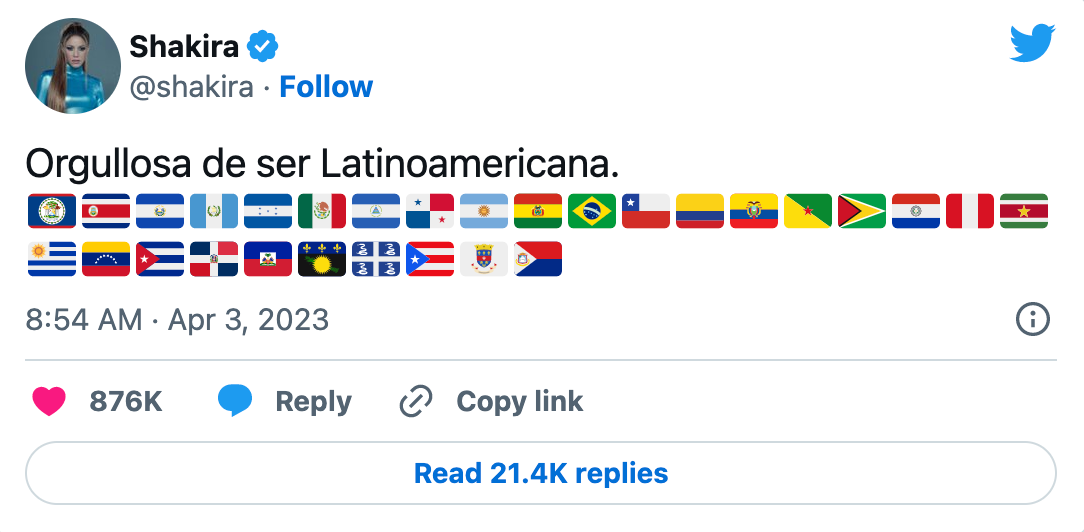Image resolution: width=1084 pixels, height=532 pixels.
Task: Click the @shakira handle
Action: [x=192, y=87]
